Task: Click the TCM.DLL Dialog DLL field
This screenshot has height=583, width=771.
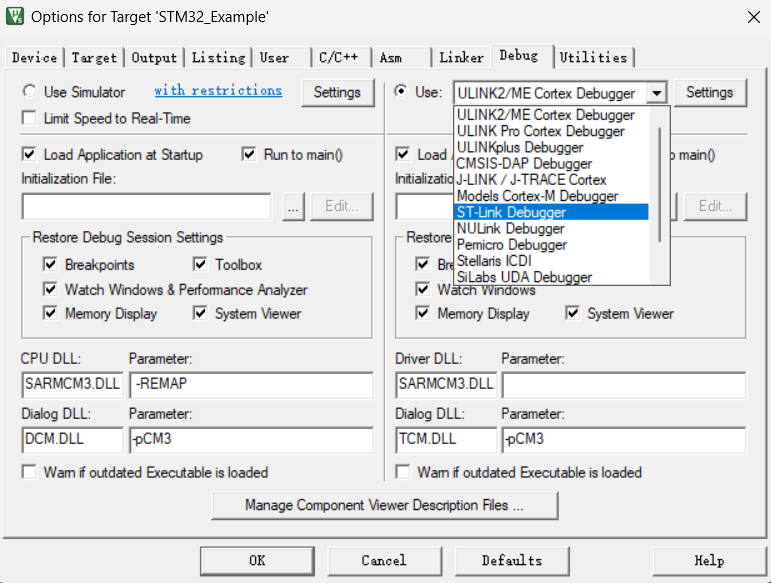Action: (x=445, y=439)
